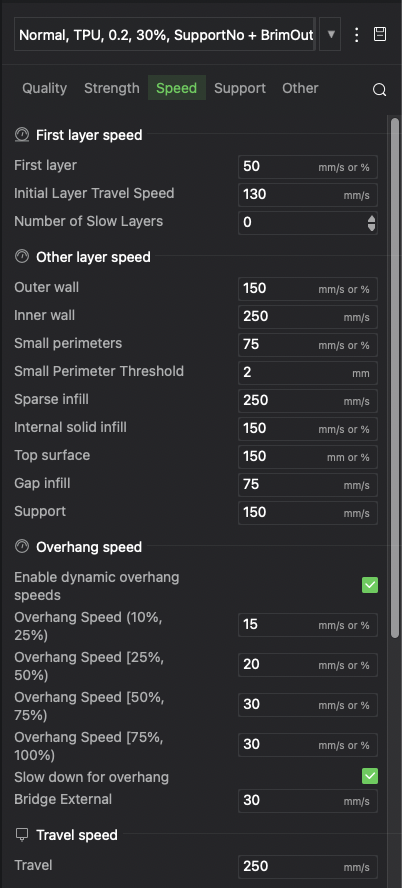402x888 pixels.
Task: Open the Normal TPU preset name combo box
Action: coord(165,35)
